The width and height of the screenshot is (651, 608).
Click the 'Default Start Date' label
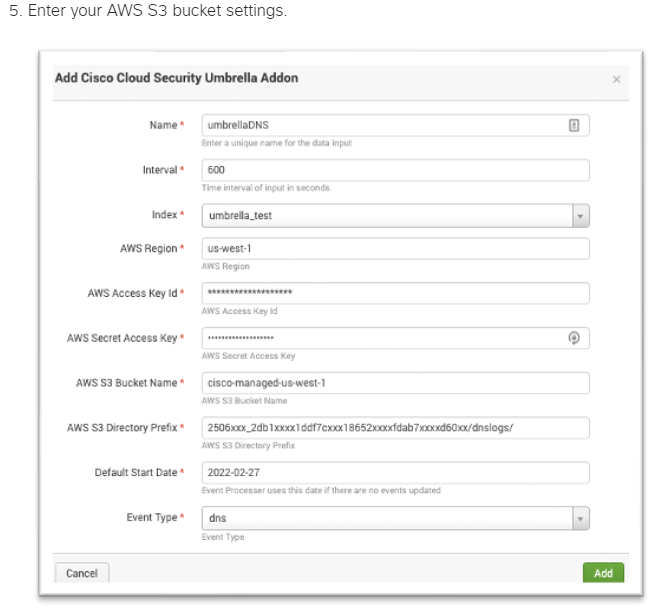[x=136, y=472]
